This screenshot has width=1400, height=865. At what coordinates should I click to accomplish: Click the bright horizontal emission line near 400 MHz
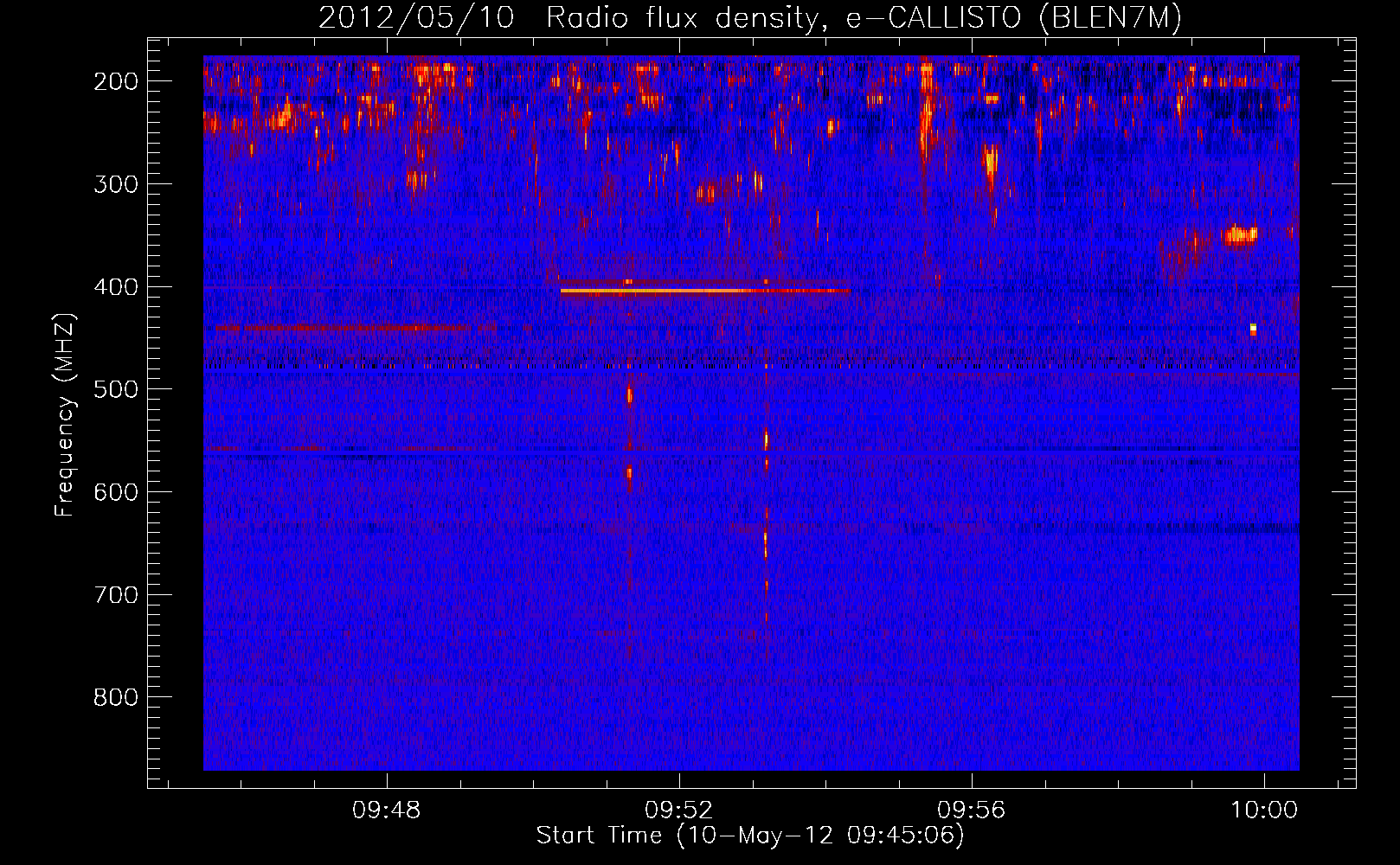coord(705,291)
